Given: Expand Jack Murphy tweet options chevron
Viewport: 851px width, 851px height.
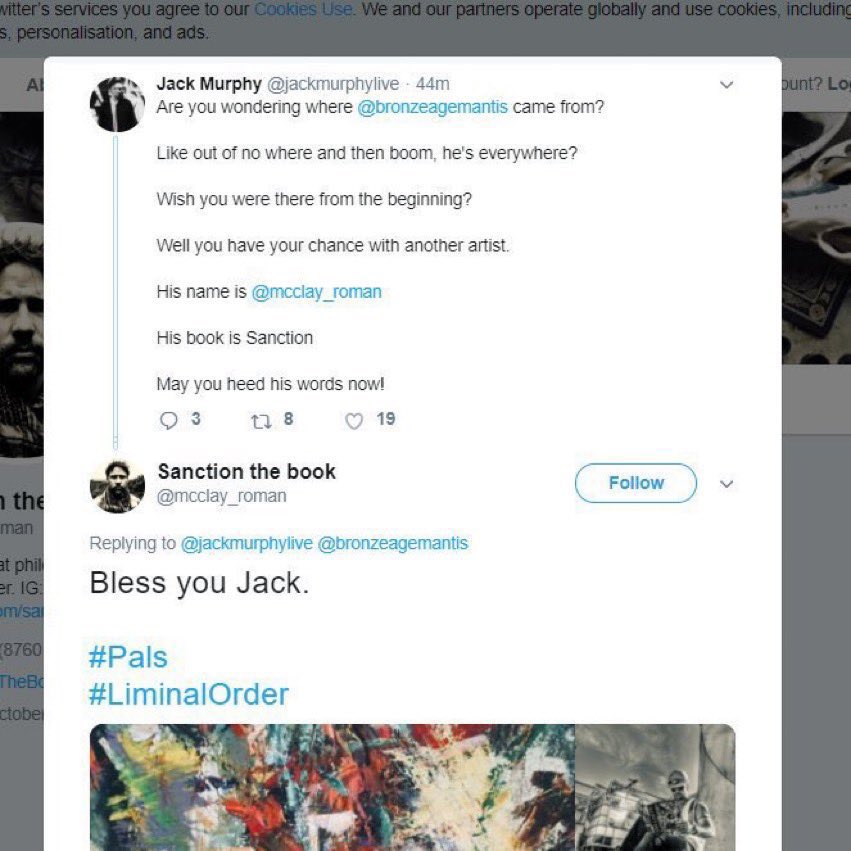Looking at the screenshot, I should 726,85.
